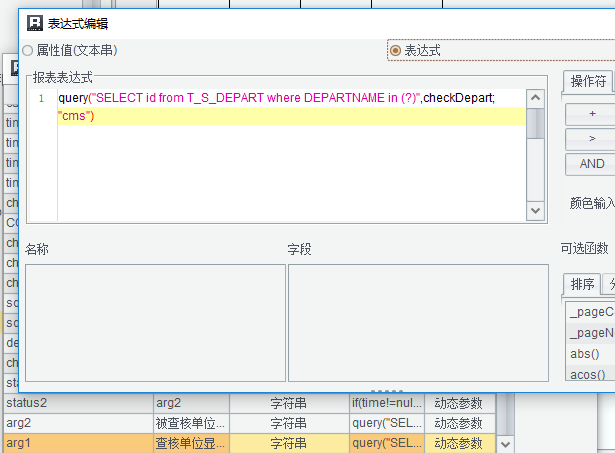
Task: Select the _pageC function entry
Action: pyautogui.click(x=591, y=312)
